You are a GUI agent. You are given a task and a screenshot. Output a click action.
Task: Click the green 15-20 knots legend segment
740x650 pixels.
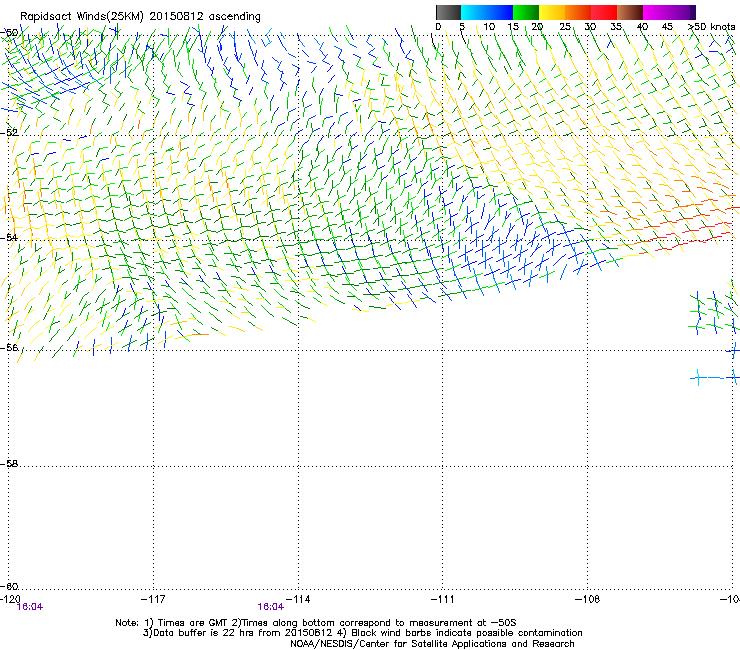tap(526, 12)
